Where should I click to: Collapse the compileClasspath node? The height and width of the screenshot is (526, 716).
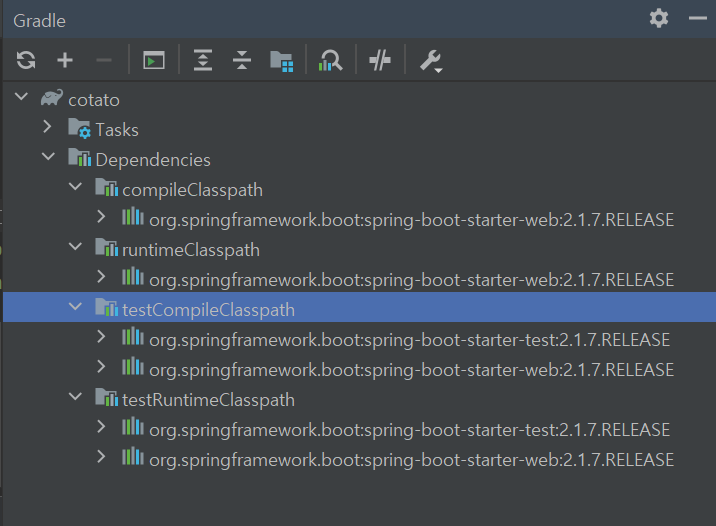pyautogui.click(x=75, y=186)
